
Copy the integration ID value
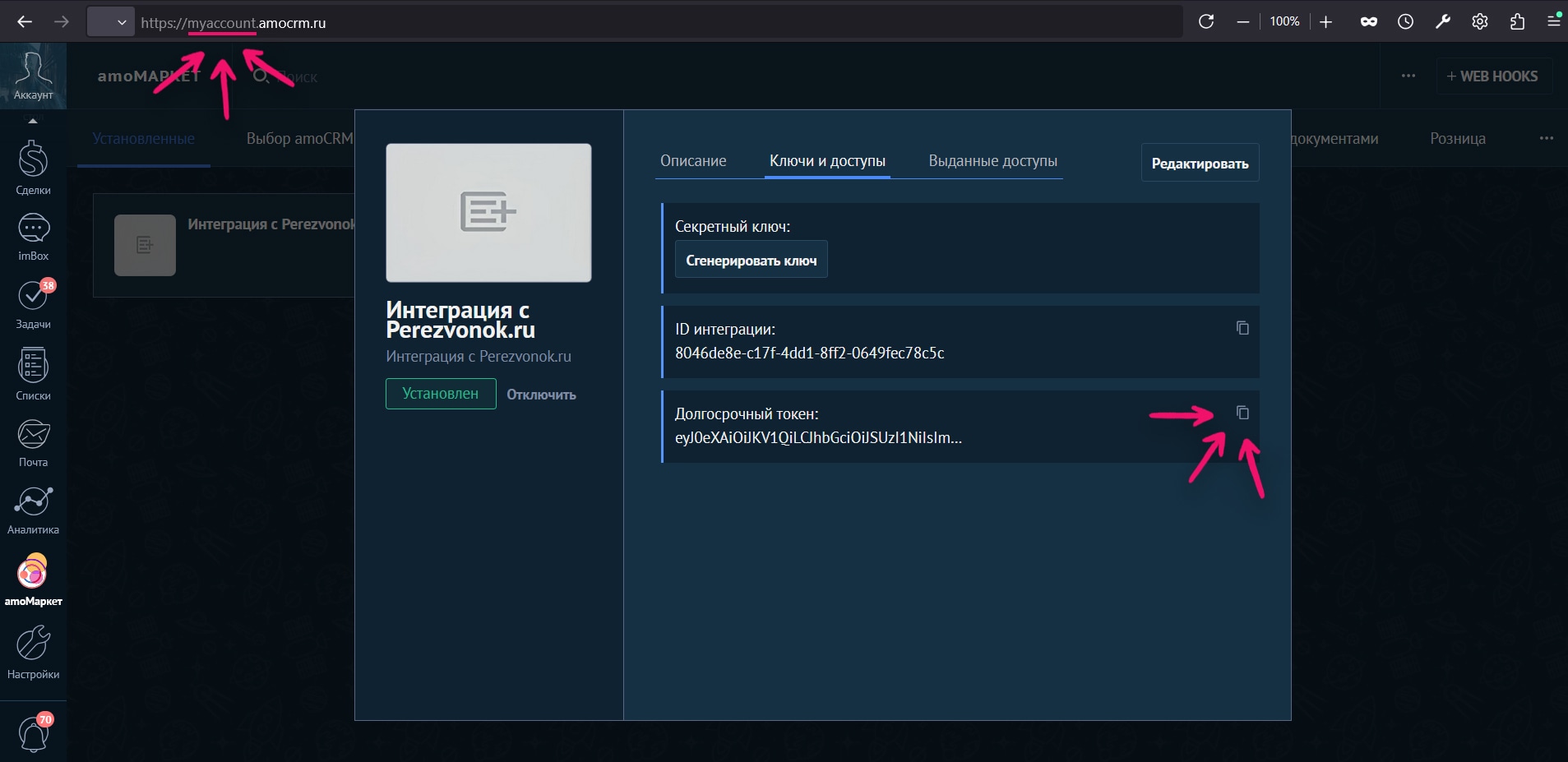(x=1242, y=328)
